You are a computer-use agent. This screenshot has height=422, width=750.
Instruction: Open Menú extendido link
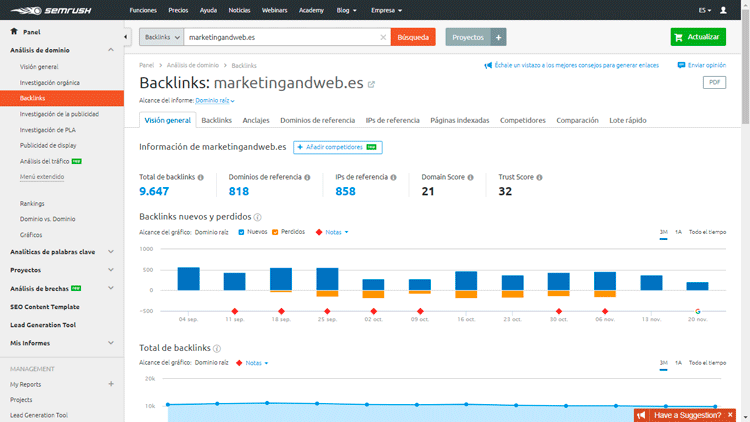(42, 177)
